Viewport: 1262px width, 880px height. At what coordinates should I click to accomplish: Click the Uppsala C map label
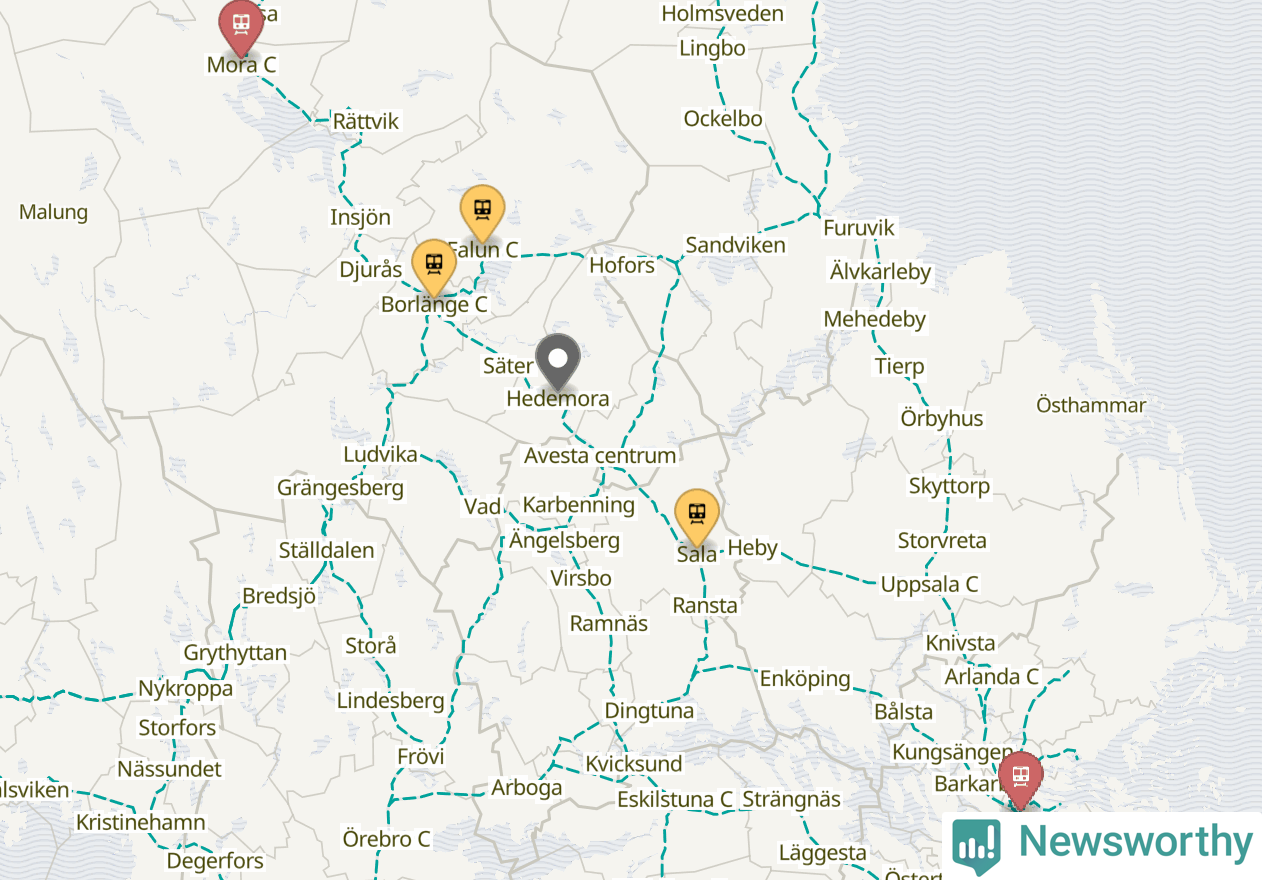(929, 585)
